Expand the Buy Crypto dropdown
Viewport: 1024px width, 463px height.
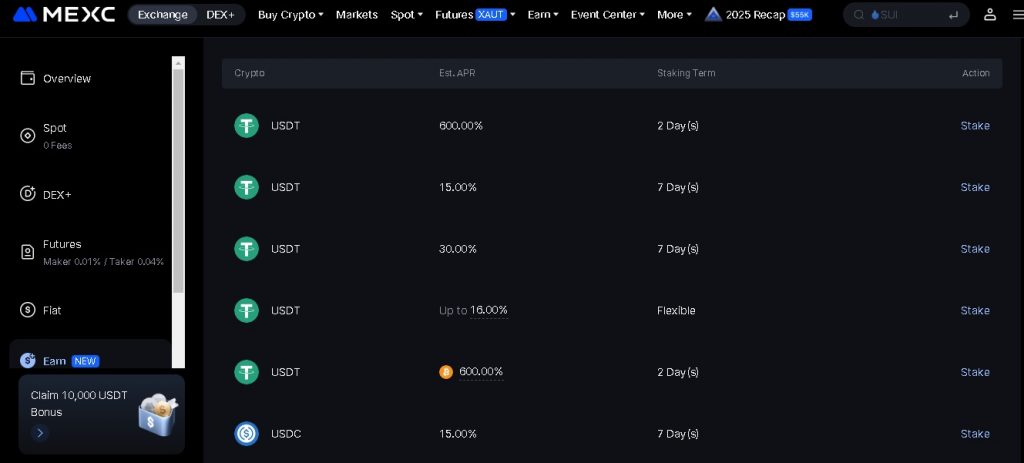click(x=290, y=14)
